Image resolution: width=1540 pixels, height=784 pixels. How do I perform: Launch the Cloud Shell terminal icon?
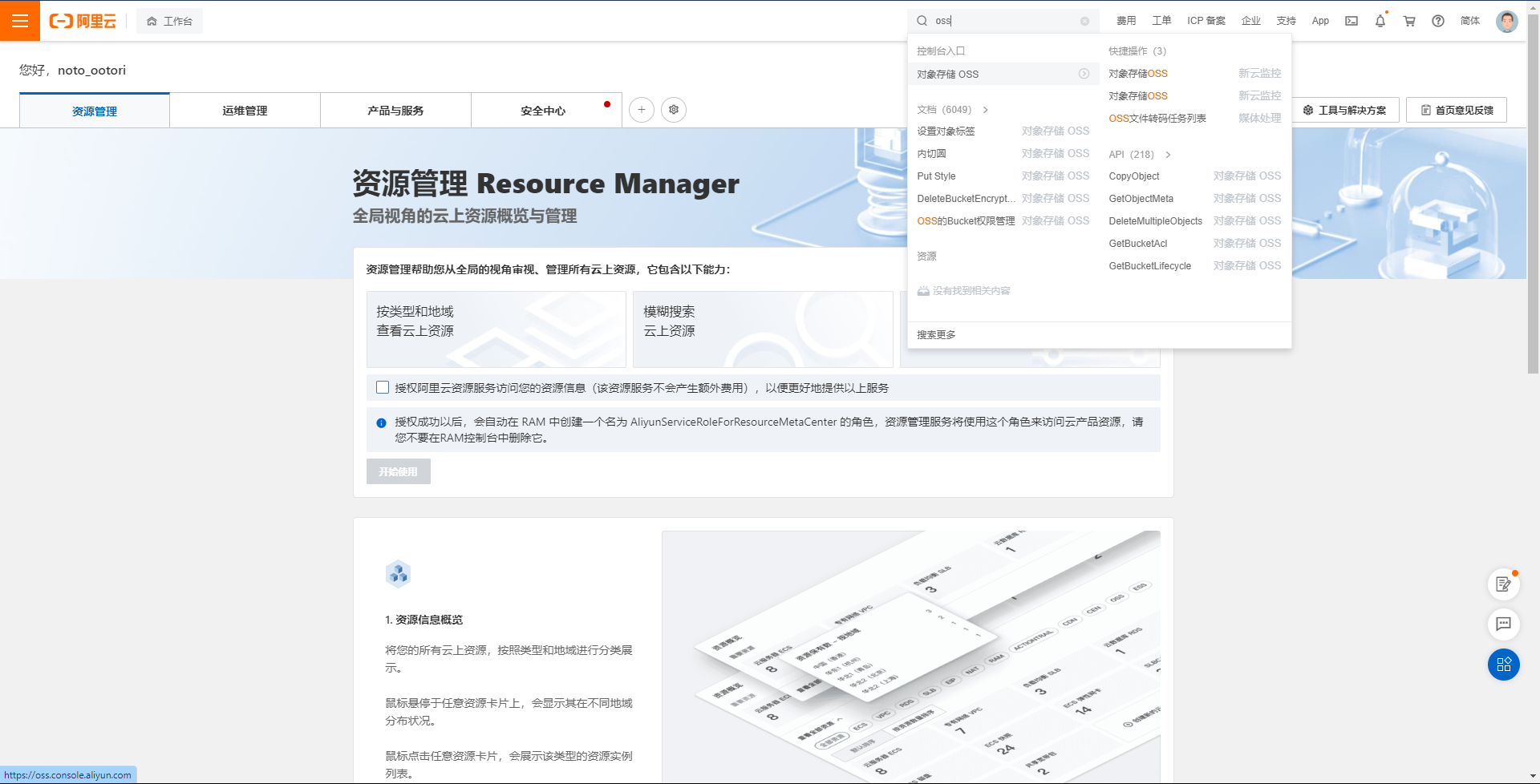pos(1352,21)
